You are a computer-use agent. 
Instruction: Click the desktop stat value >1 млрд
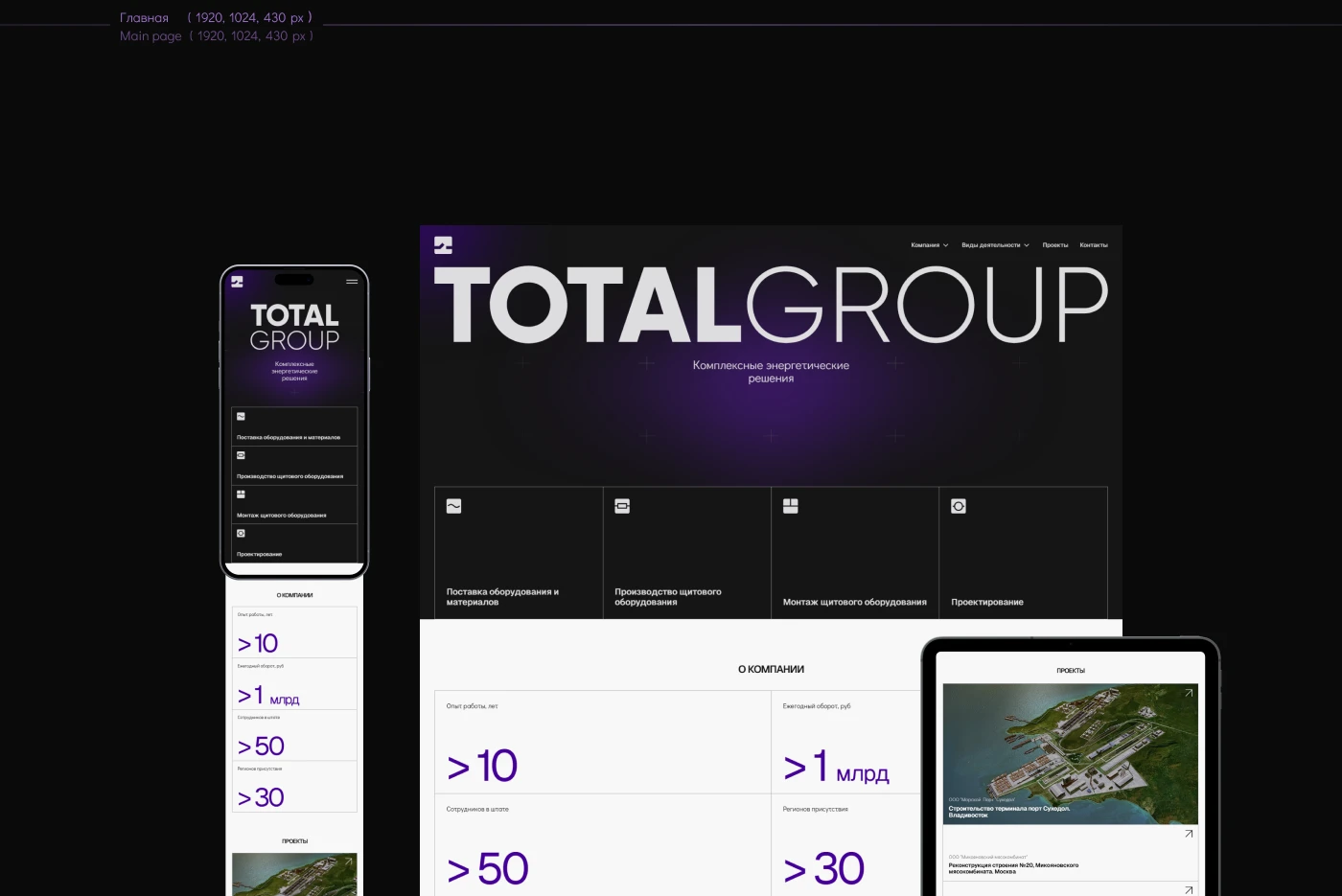836,767
